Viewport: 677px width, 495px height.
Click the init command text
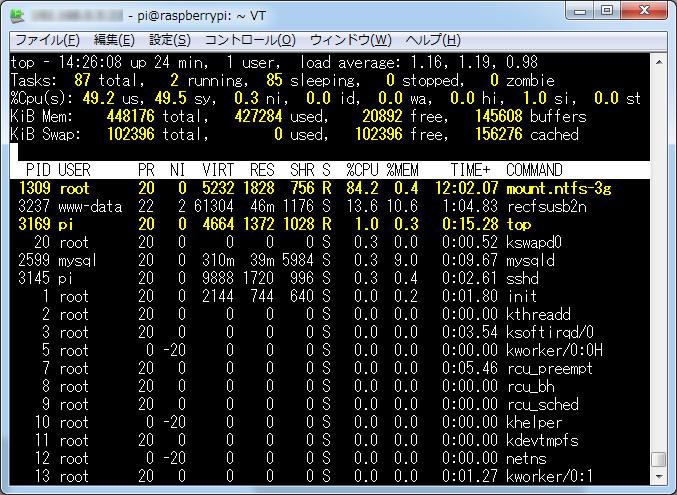(522, 296)
